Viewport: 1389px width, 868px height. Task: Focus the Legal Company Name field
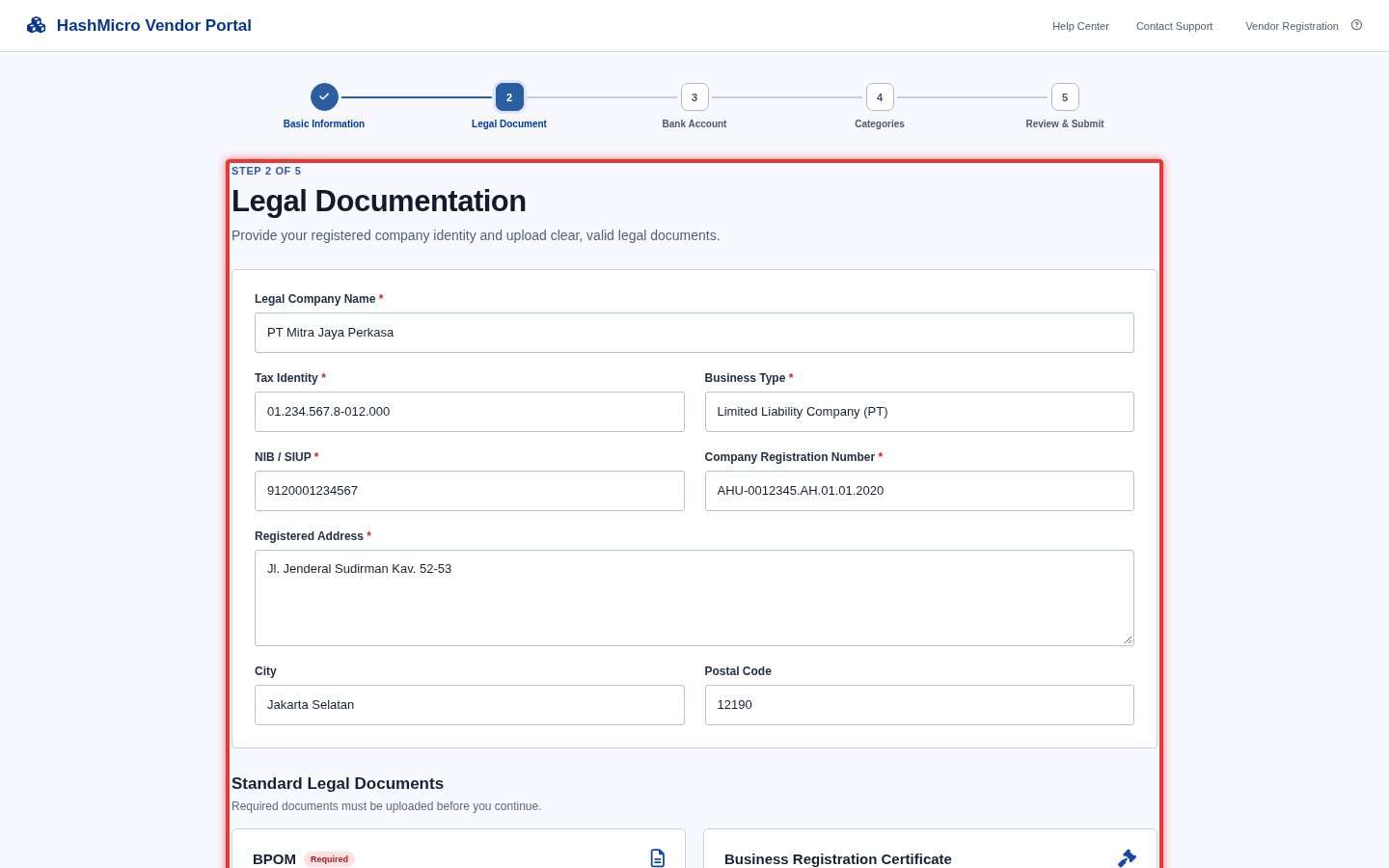click(694, 333)
